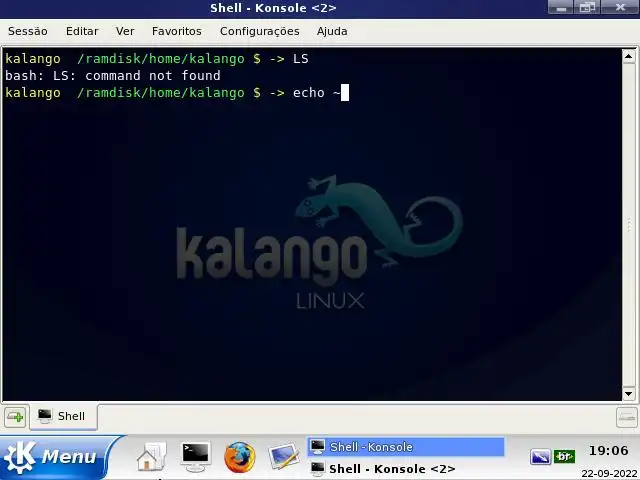Switch to Shell - Konsole taskbar entry

tap(406, 447)
